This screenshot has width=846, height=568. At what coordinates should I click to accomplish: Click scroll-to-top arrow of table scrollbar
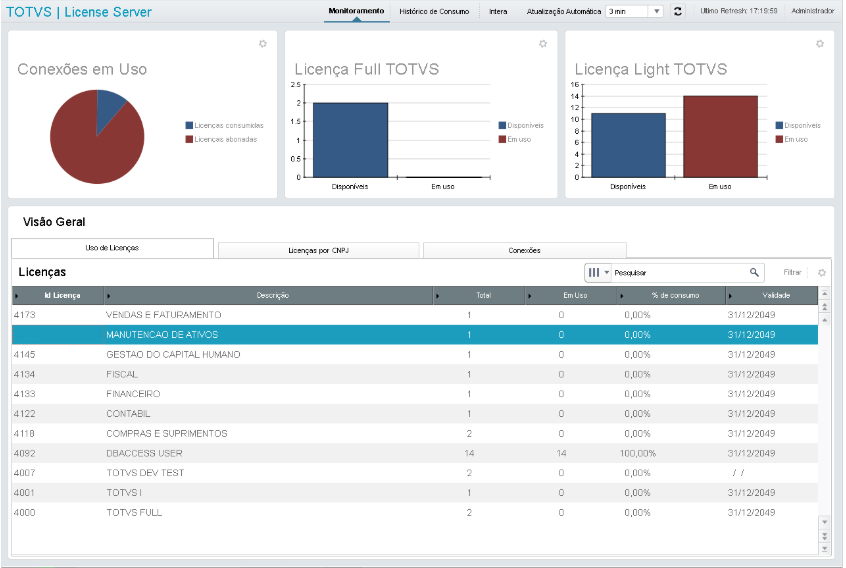coord(824,294)
